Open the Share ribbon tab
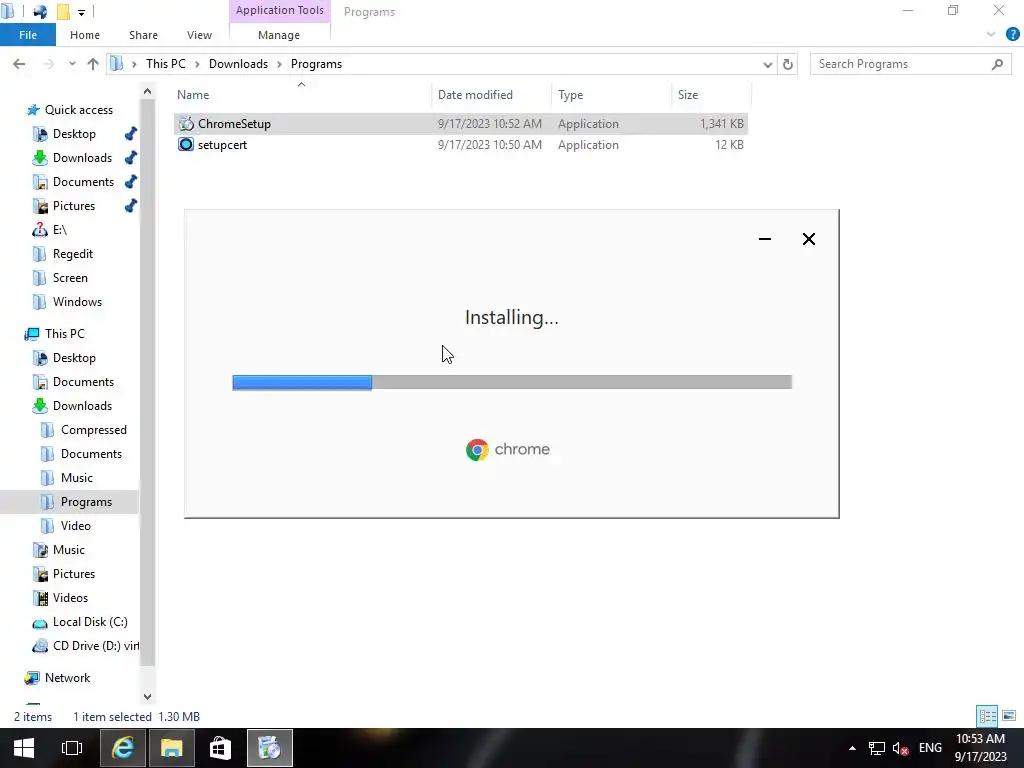 click(143, 35)
